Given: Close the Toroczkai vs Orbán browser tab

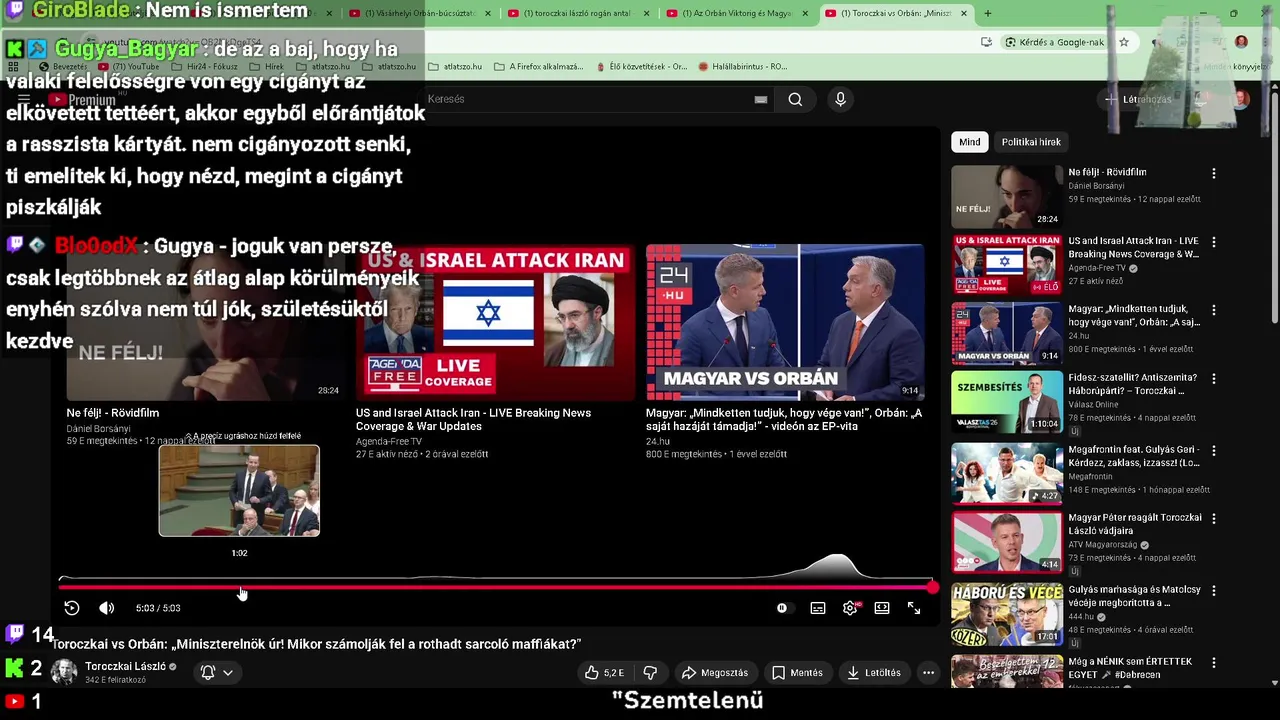Looking at the screenshot, I should click(x=964, y=14).
